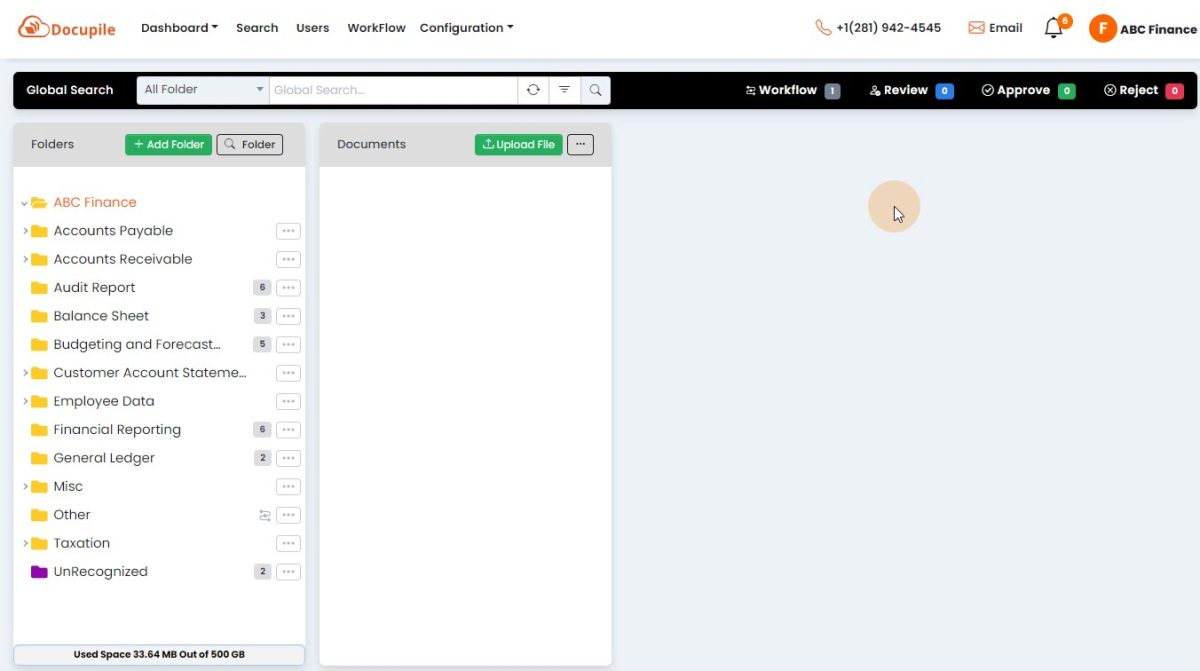1200x671 pixels.
Task: Check the Used Space storage bar
Action: pyautogui.click(x=158, y=653)
